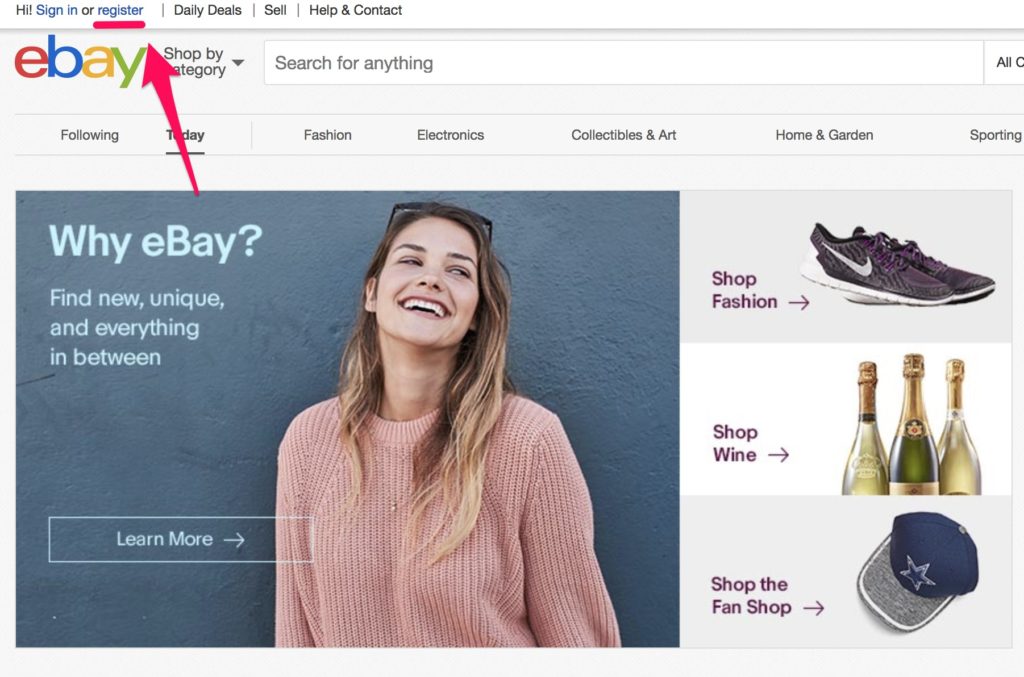
Task: Click the Shop Wine link
Action: coord(750,443)
